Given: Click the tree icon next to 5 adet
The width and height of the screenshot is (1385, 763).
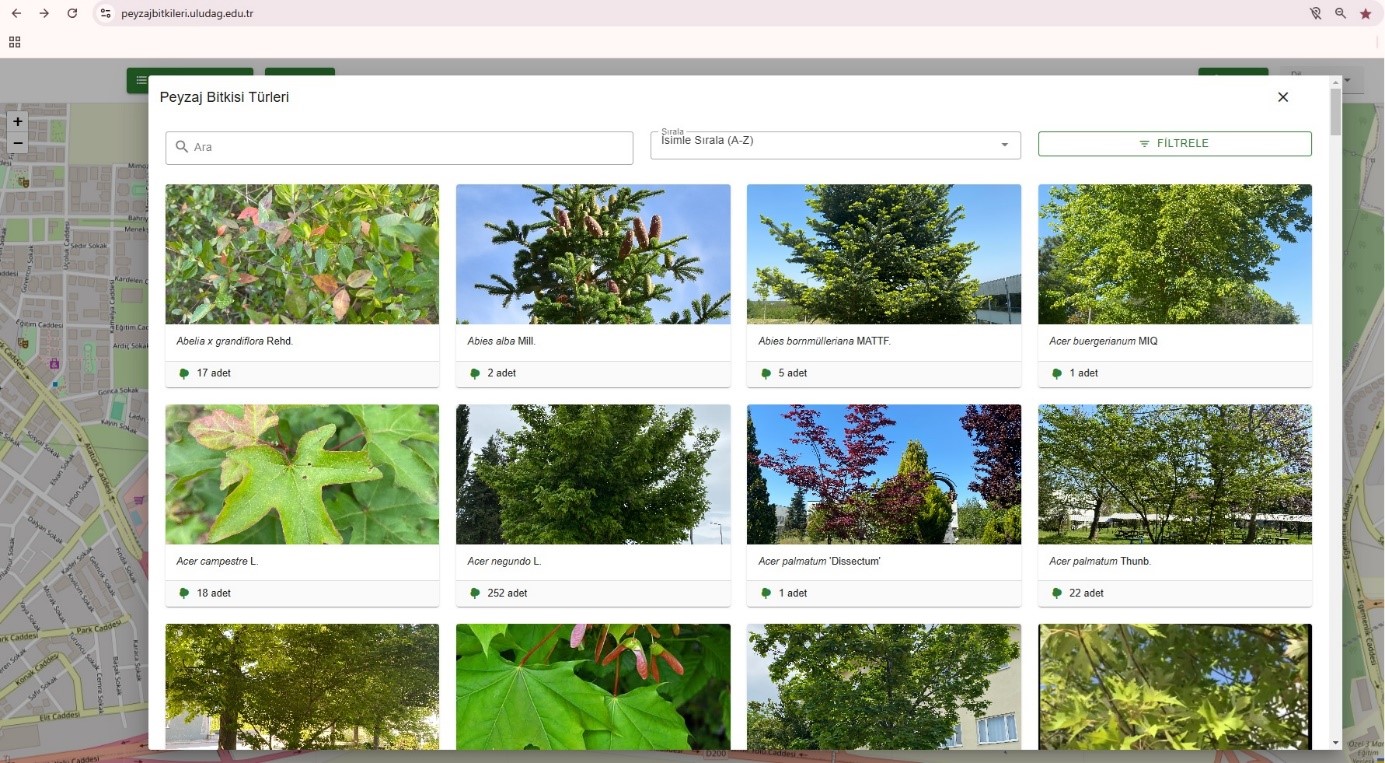Looking at the screenshot, I should point(766,373).
